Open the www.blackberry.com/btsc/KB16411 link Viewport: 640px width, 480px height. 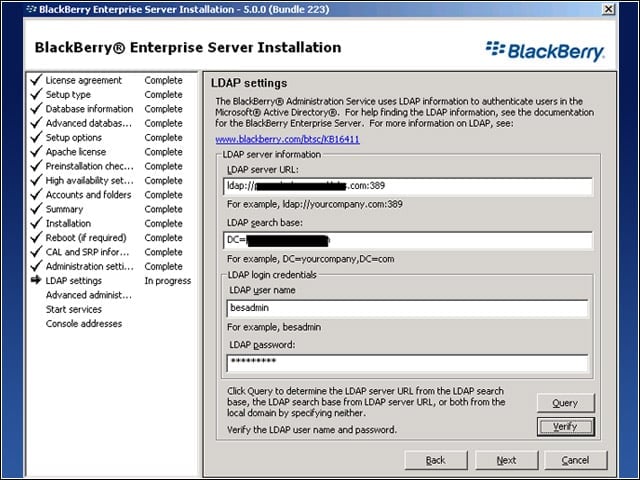[287, 139]
